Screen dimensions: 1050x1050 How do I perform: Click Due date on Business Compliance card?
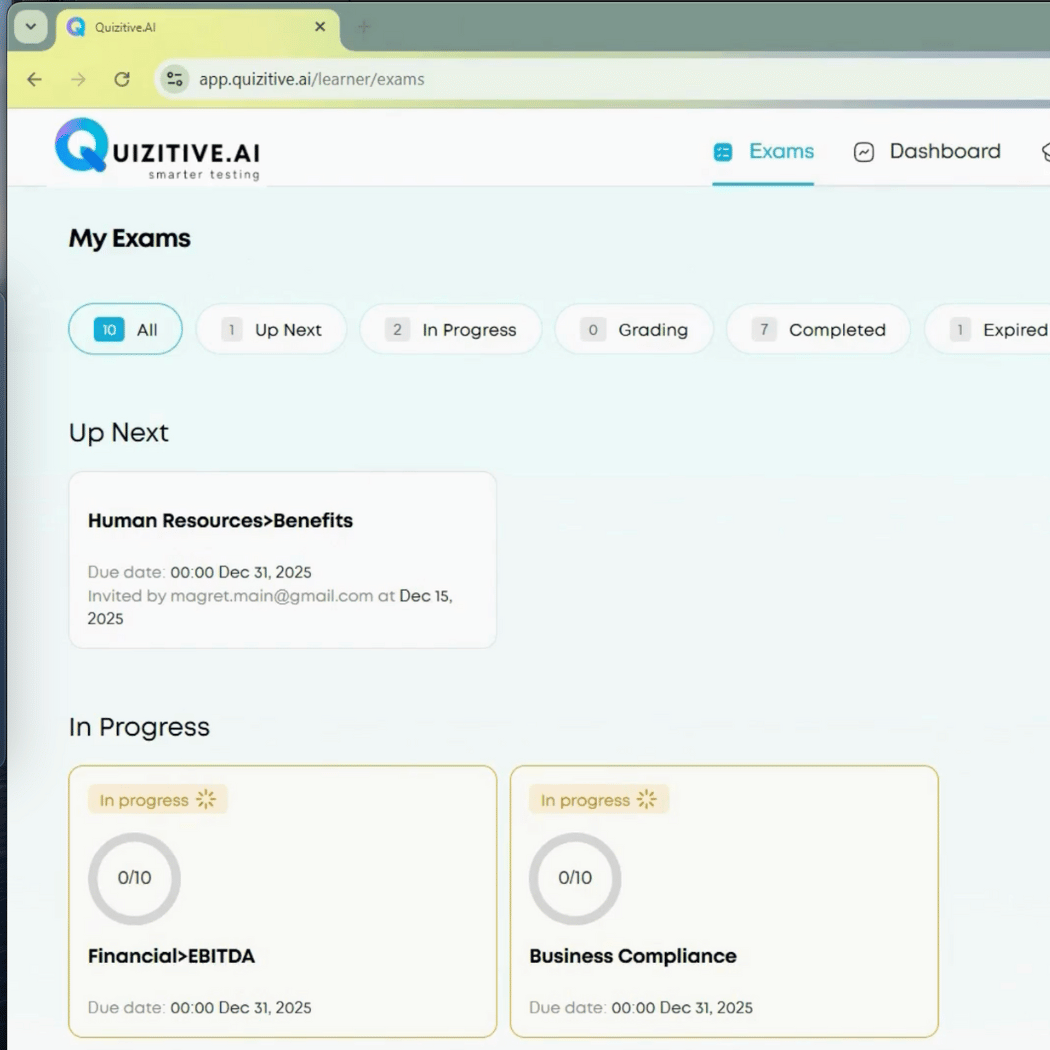pos(641,1008)
